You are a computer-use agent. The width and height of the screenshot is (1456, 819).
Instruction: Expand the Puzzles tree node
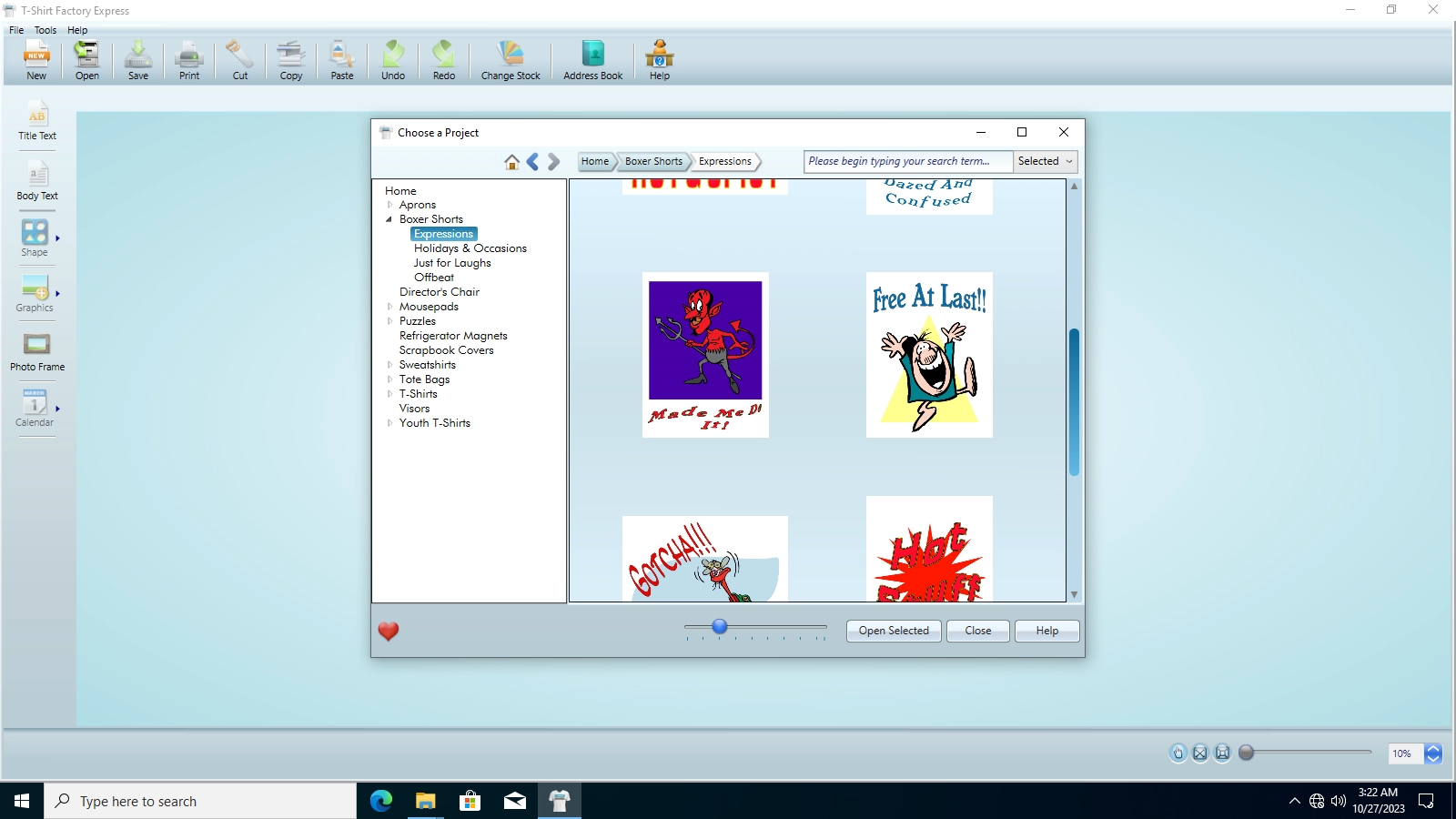pyautogui.click(x=389, y=321)
